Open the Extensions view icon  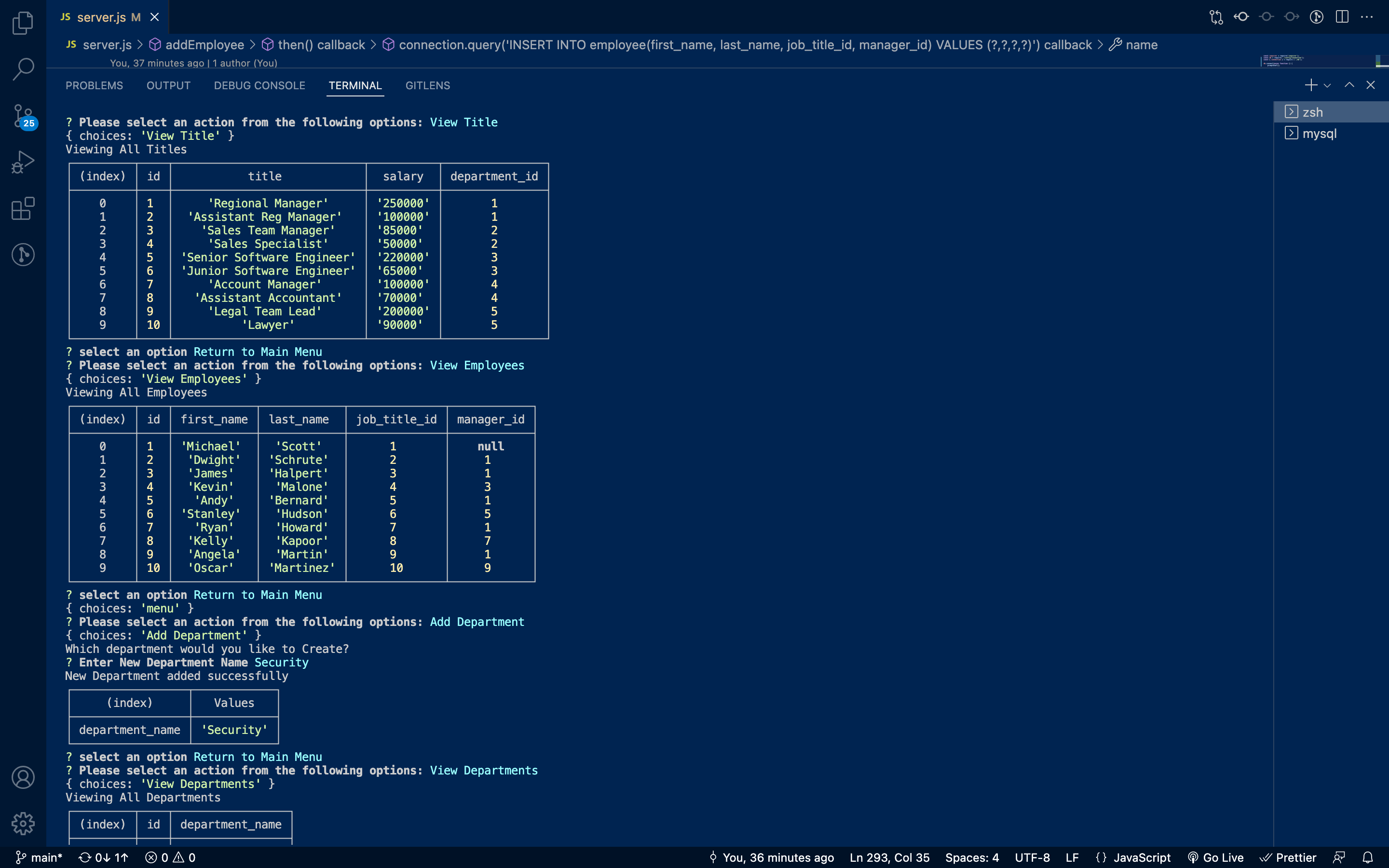click(x=23, y=208)
